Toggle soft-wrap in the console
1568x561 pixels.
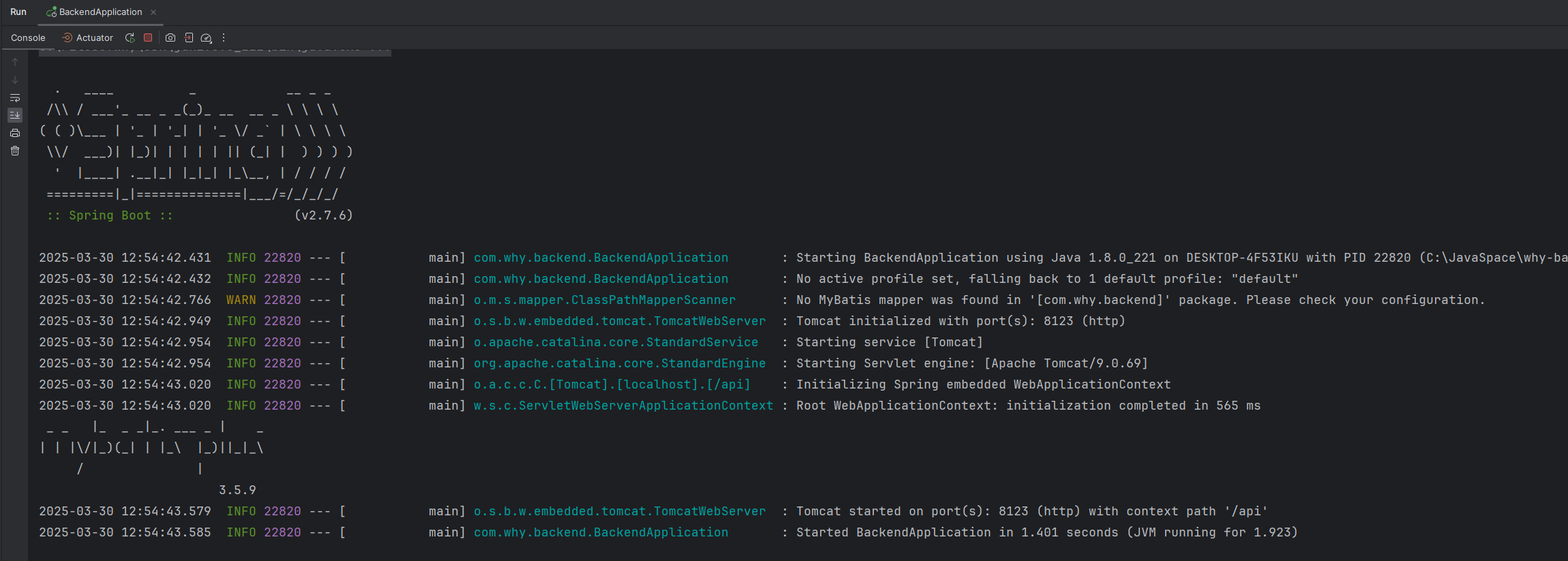15,97
